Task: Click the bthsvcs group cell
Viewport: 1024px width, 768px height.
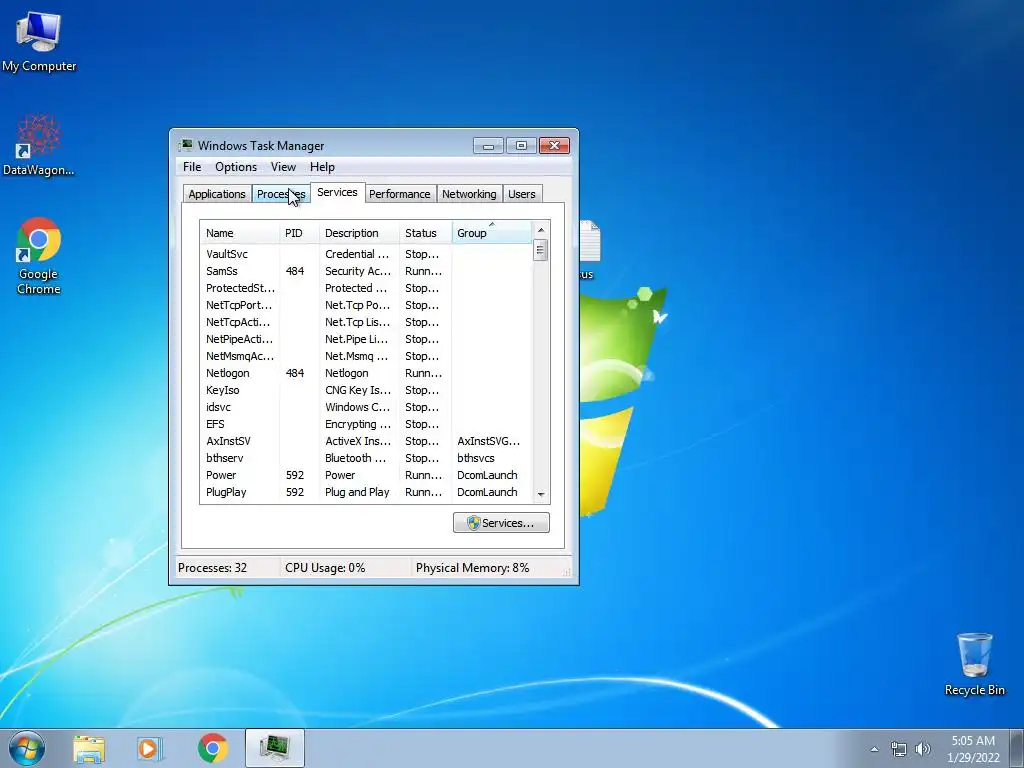Action: pos(475,458)
